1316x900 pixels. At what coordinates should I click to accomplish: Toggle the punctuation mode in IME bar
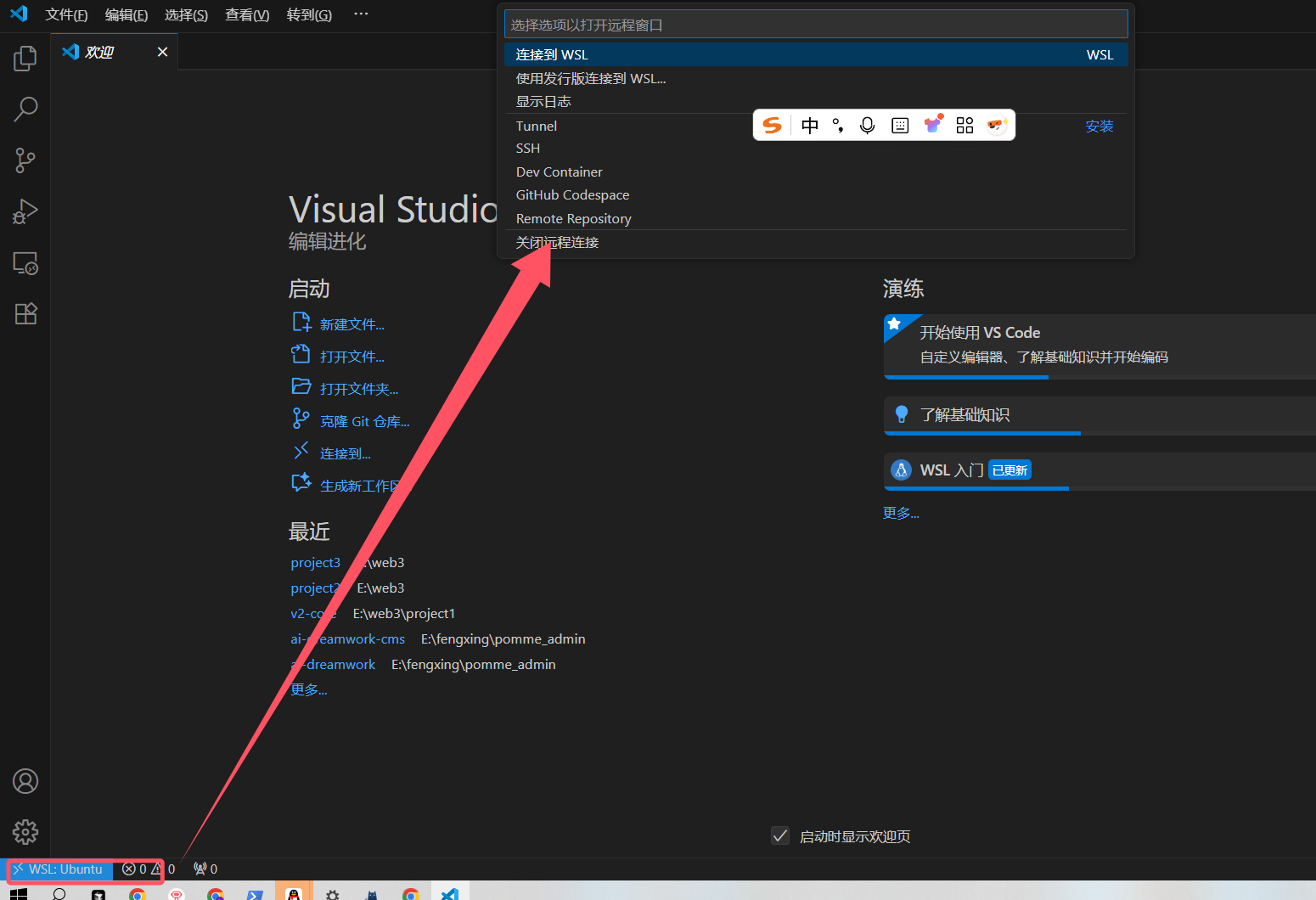[838, 126]
